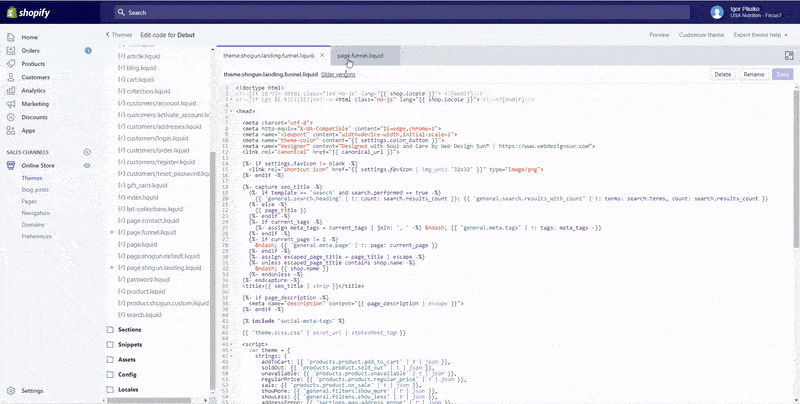Open Themes submenu item
Screen dimensions: 800x404
(32, 178)
